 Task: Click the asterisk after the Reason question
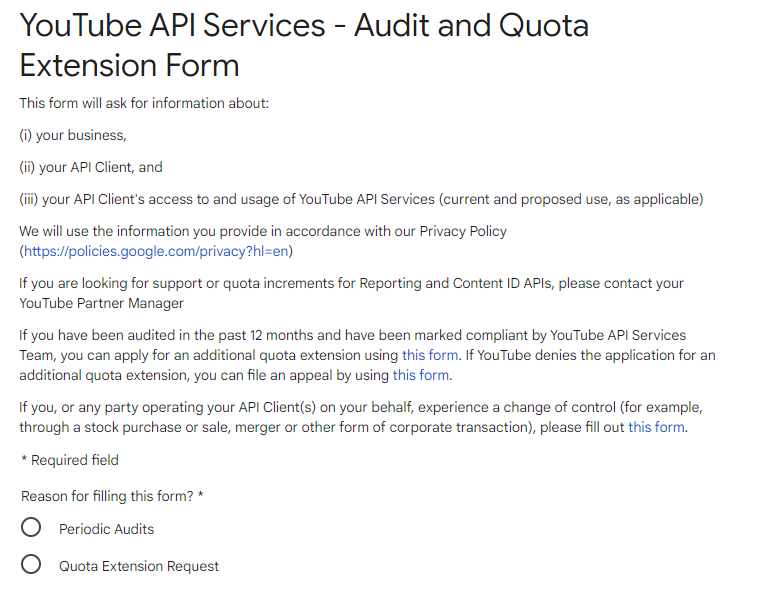200,496
